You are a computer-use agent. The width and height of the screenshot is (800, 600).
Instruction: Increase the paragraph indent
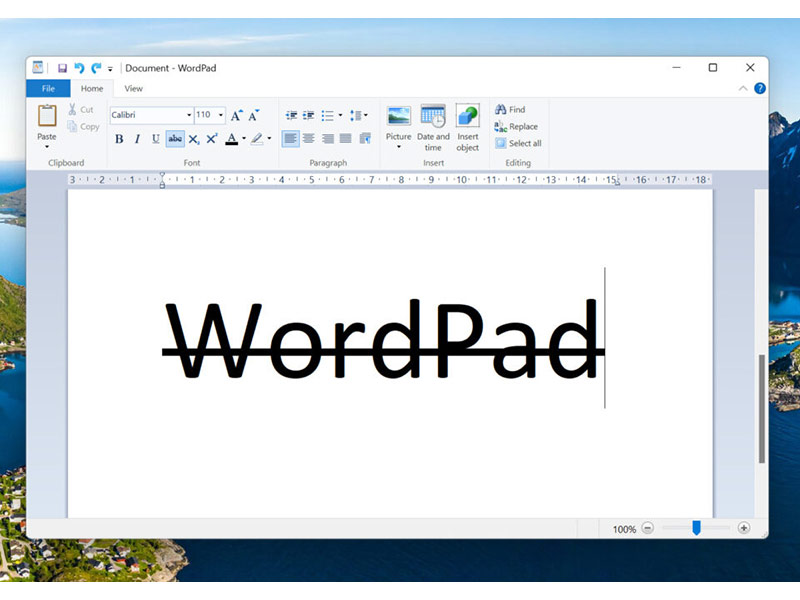coord(309,115)
